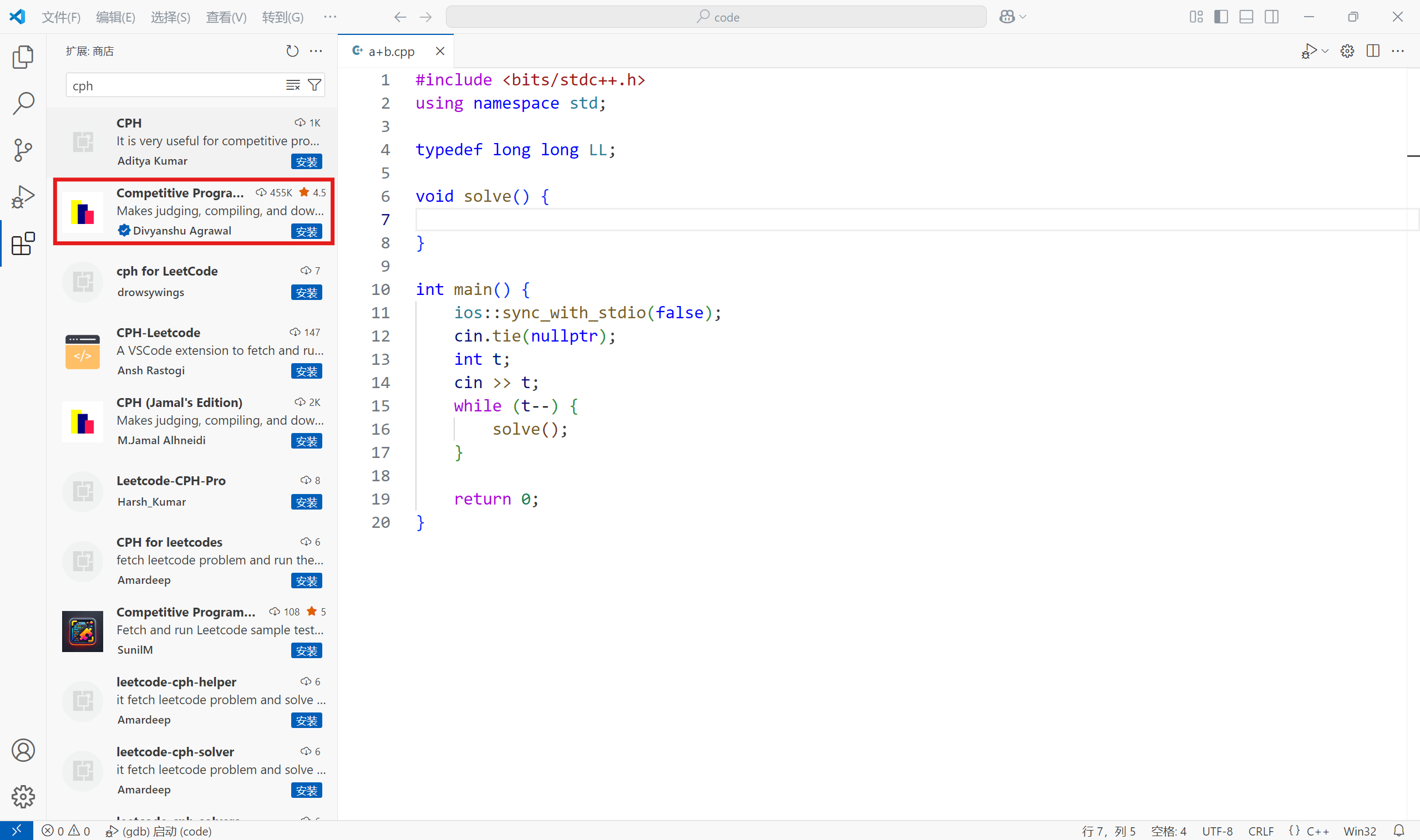
Task: Open Source Control view
Action: pyautogui.click(x=23, y=150)
